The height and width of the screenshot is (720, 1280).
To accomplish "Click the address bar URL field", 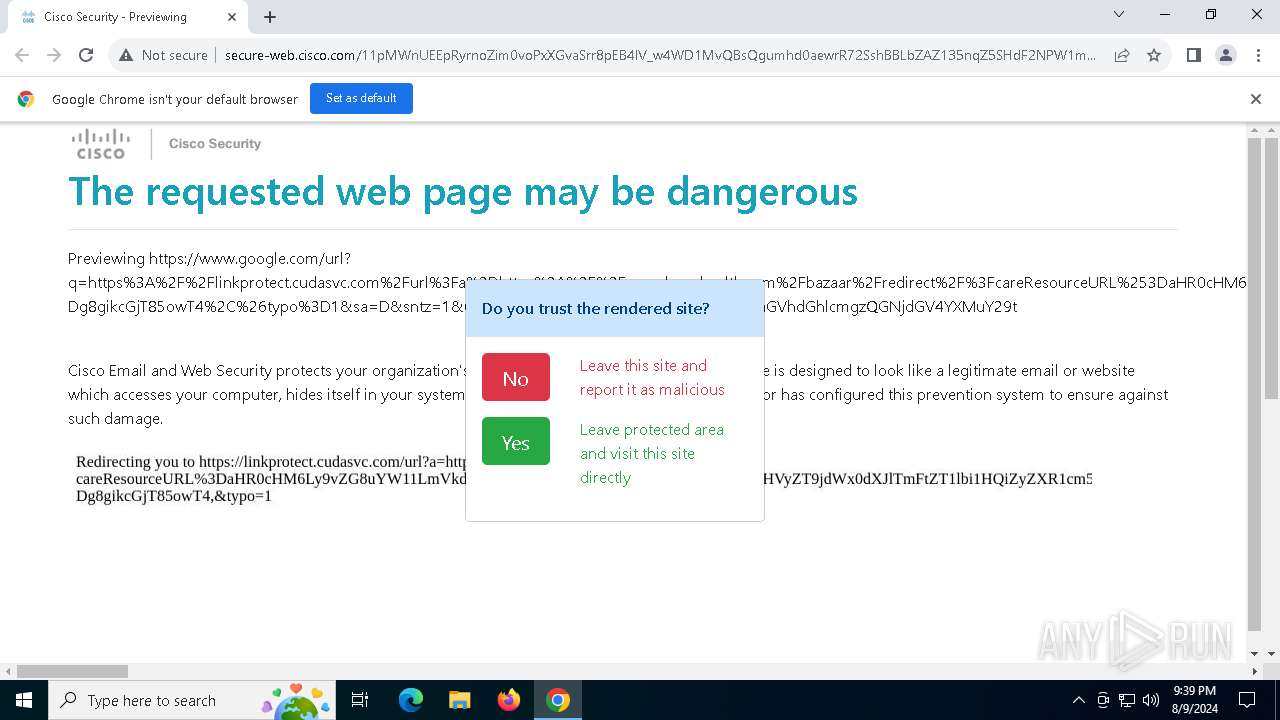I will click(x=660, y=55).
